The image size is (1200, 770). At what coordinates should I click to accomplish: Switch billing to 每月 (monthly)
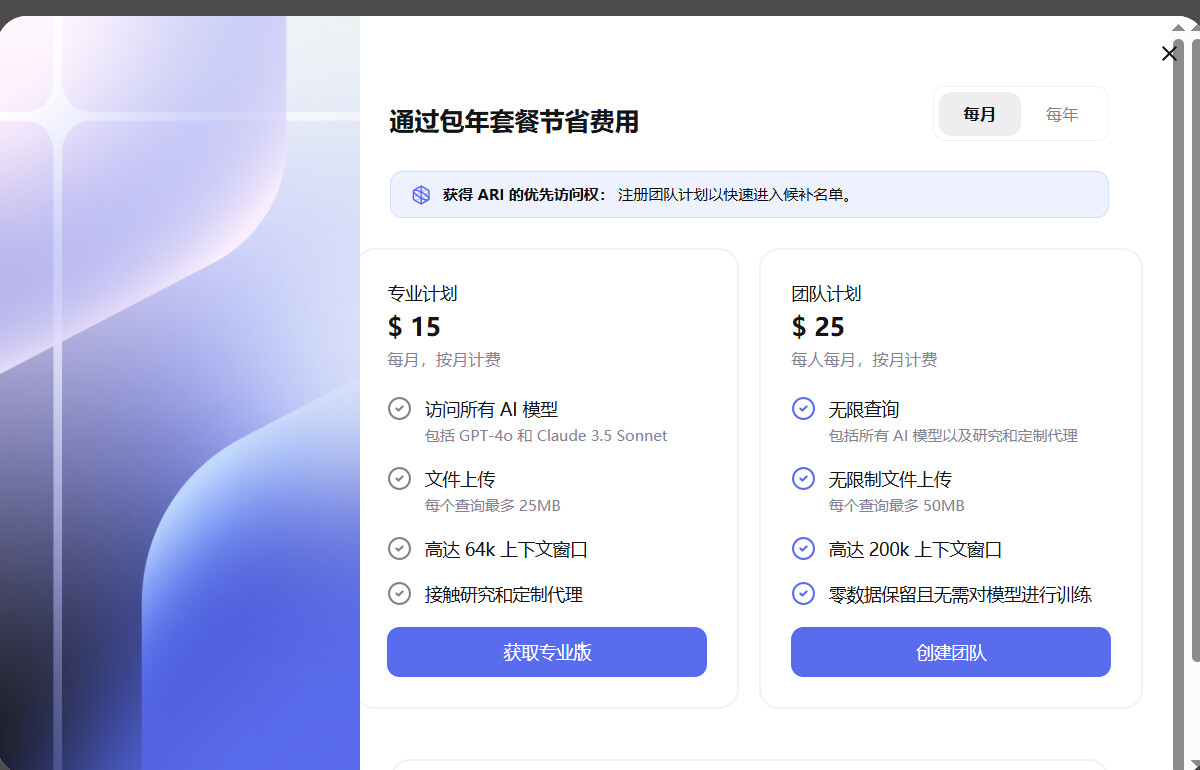click(980, 114)
